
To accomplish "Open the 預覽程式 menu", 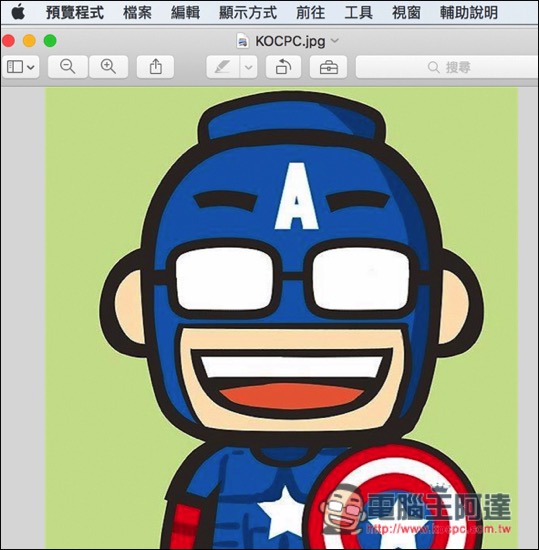I will tap(75, 13).
